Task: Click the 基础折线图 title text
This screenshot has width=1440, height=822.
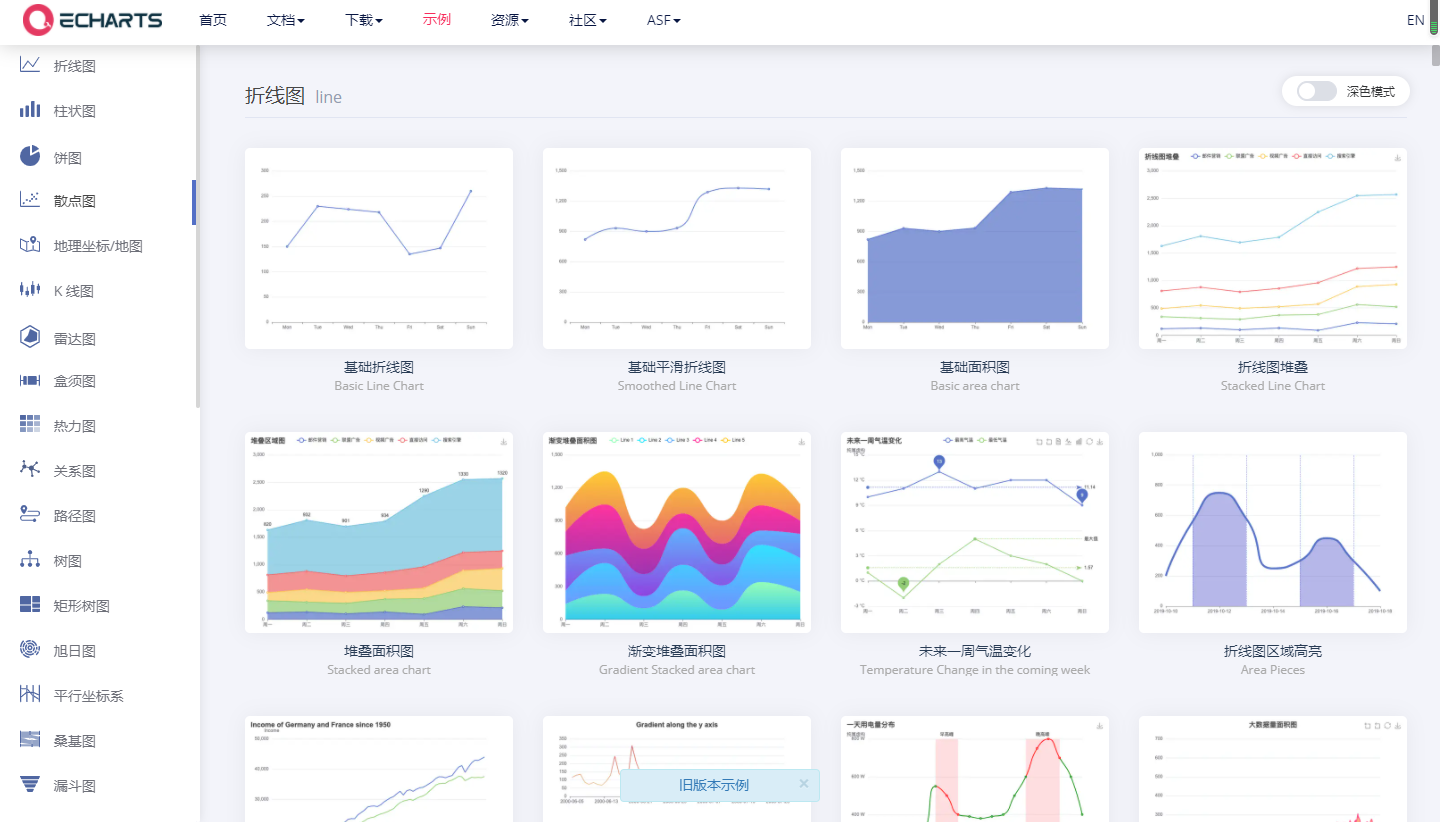Action: tap(379, 367)
